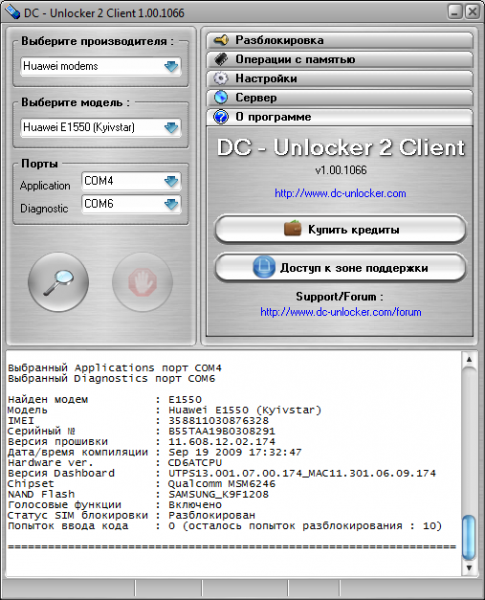Click the chipset value Qualcomm MSM6246
Screen dimensions: 485x600
click(x=222, y=484)
